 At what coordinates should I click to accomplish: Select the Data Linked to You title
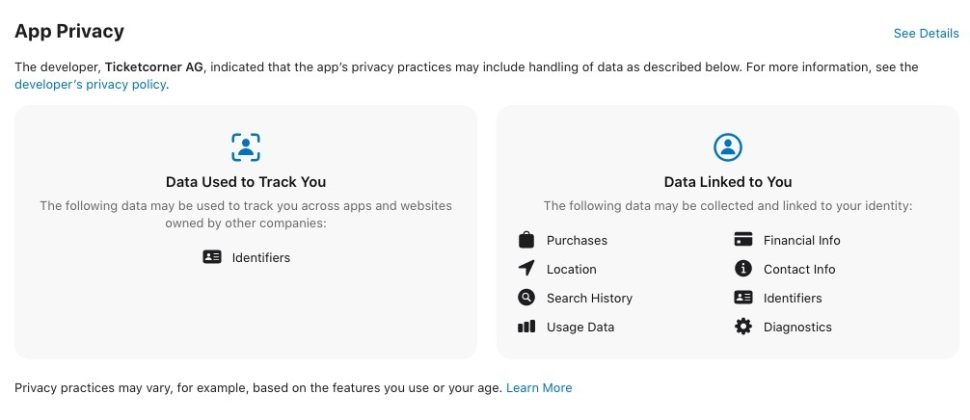coord(728,182)
